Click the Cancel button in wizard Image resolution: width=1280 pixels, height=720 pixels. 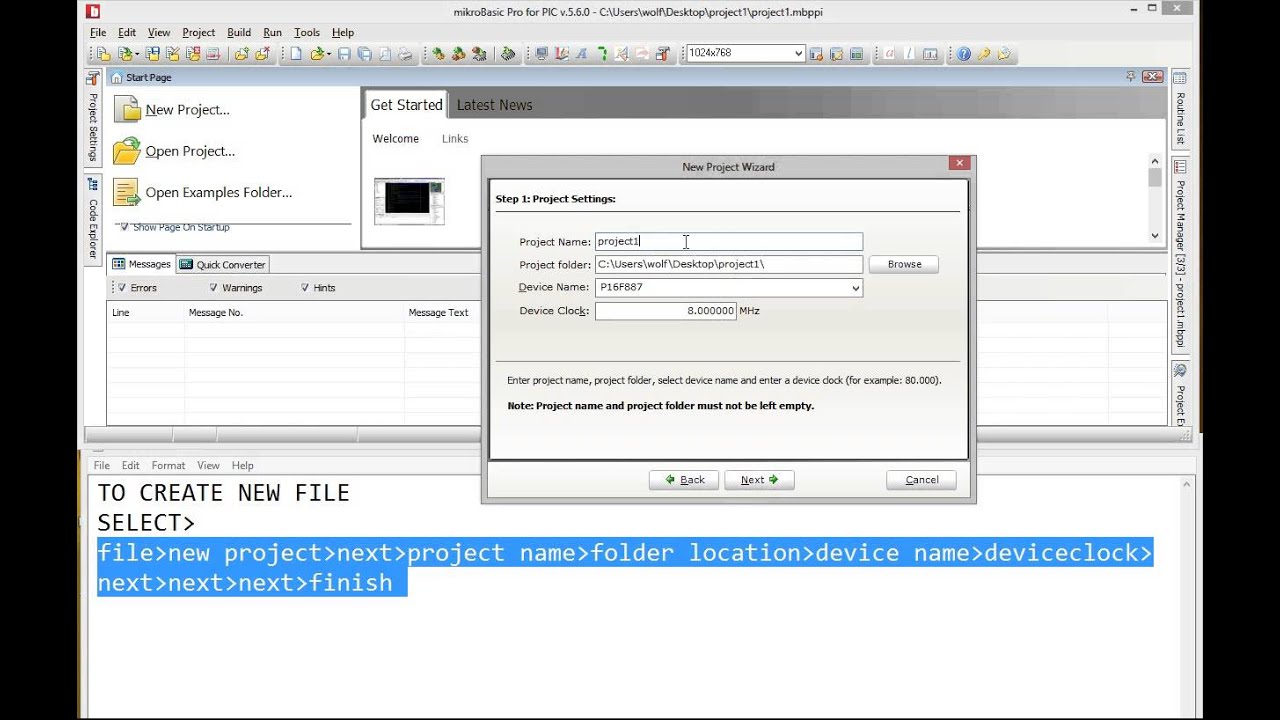click(921, 480)
